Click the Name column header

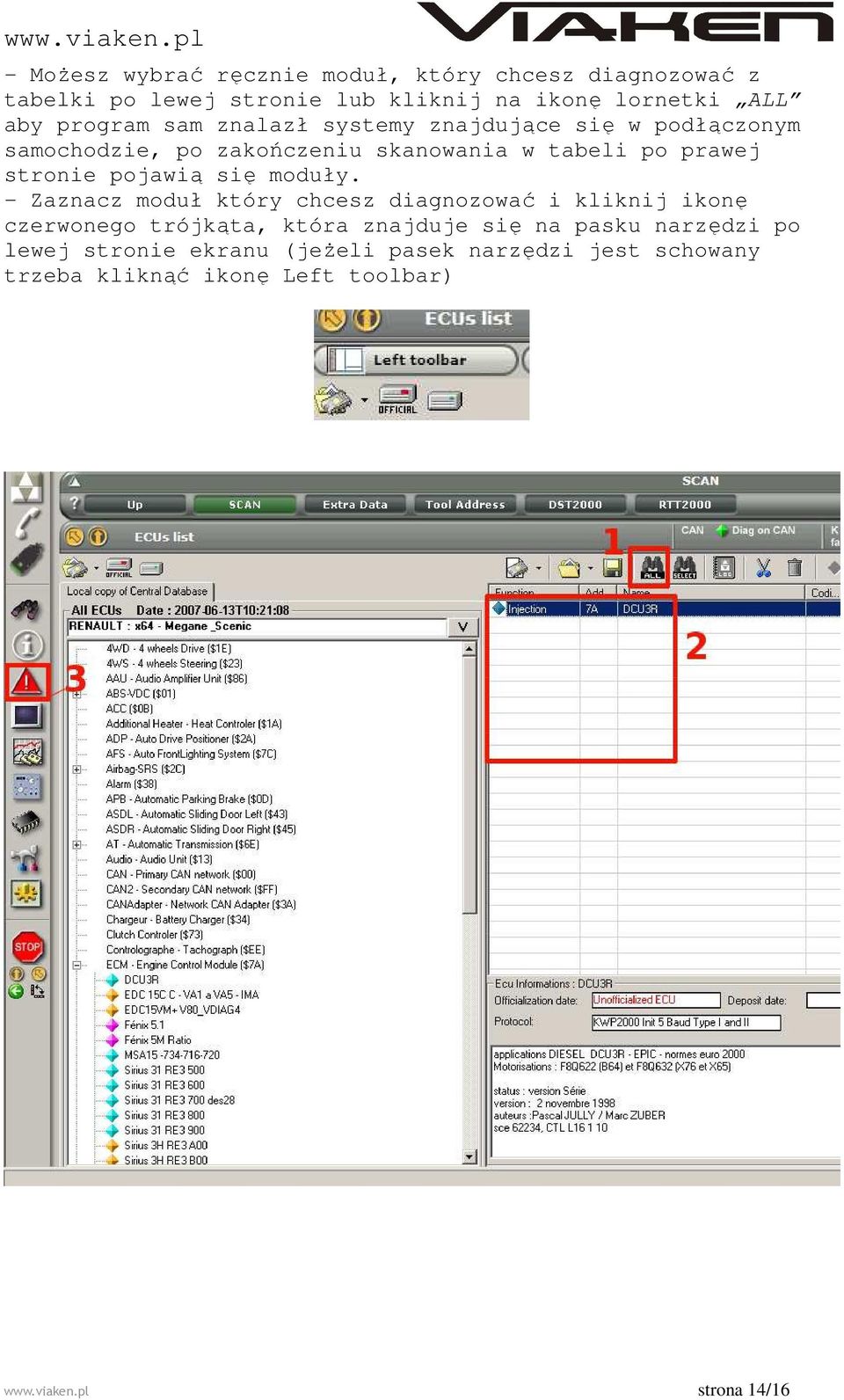711,592
